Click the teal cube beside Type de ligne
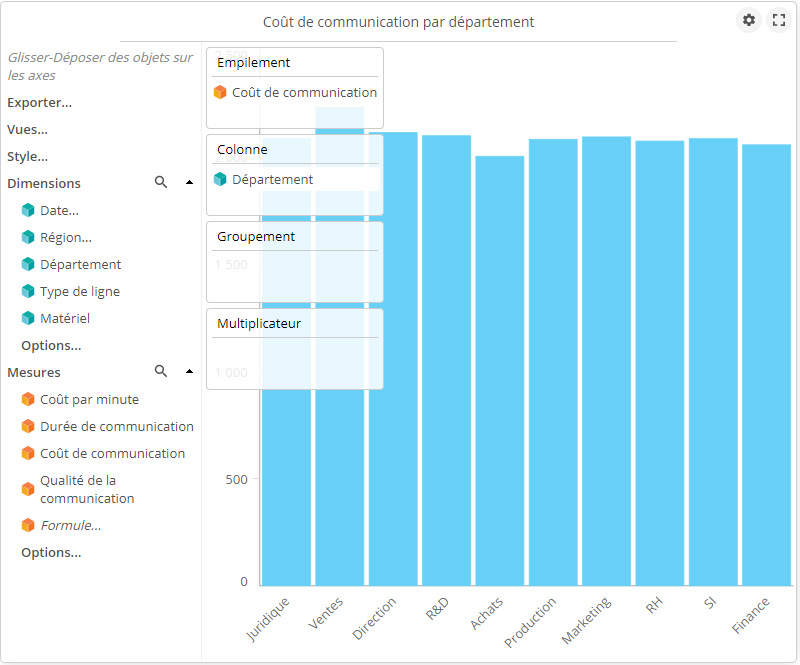This screenshot has width=800, height=665. point(28,292)
